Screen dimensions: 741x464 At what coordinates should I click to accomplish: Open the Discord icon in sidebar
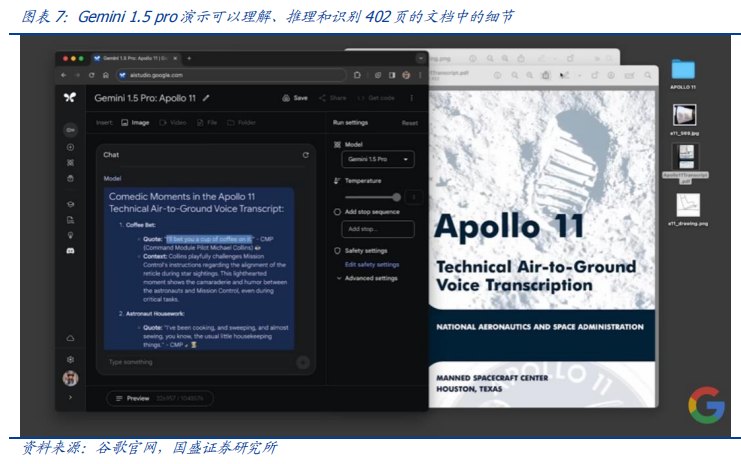[x=70, y=251]
